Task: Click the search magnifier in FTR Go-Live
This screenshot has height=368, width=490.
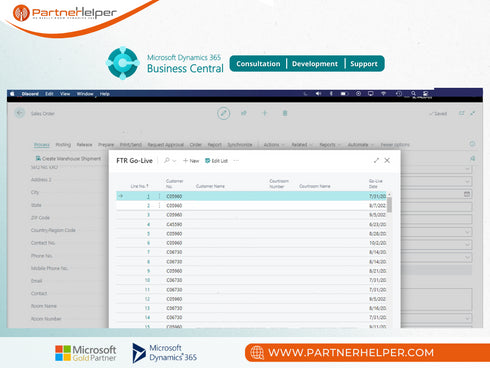Action: click(167, 160)
